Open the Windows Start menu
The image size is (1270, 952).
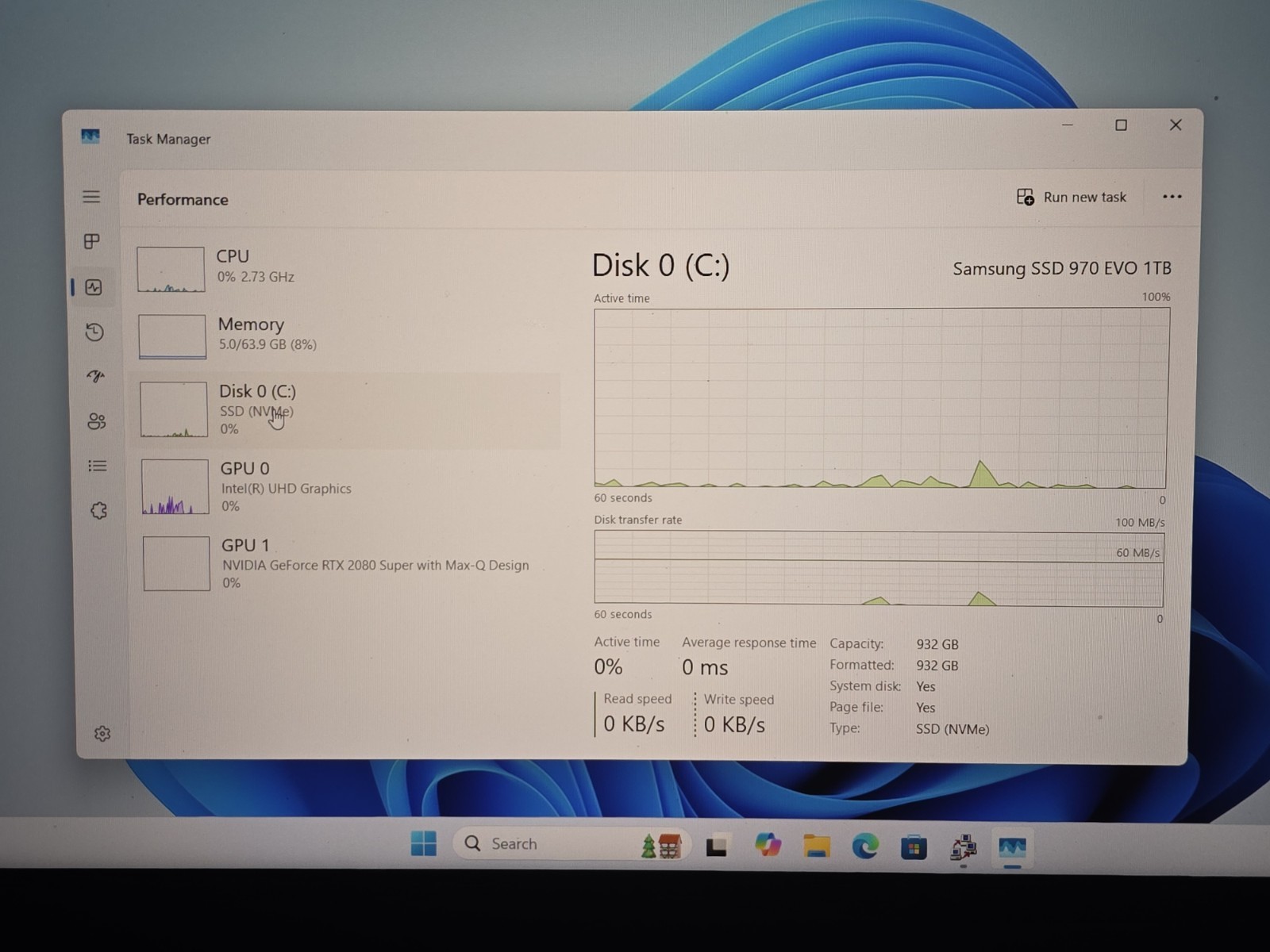424,843
